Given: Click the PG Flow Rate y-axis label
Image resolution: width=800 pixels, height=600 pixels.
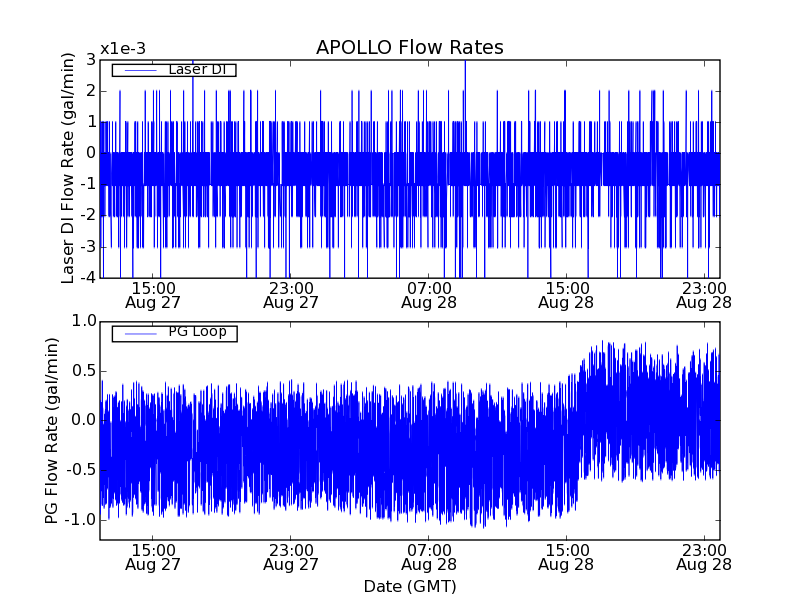Looking at the screenshot, I should pos(52,430).
